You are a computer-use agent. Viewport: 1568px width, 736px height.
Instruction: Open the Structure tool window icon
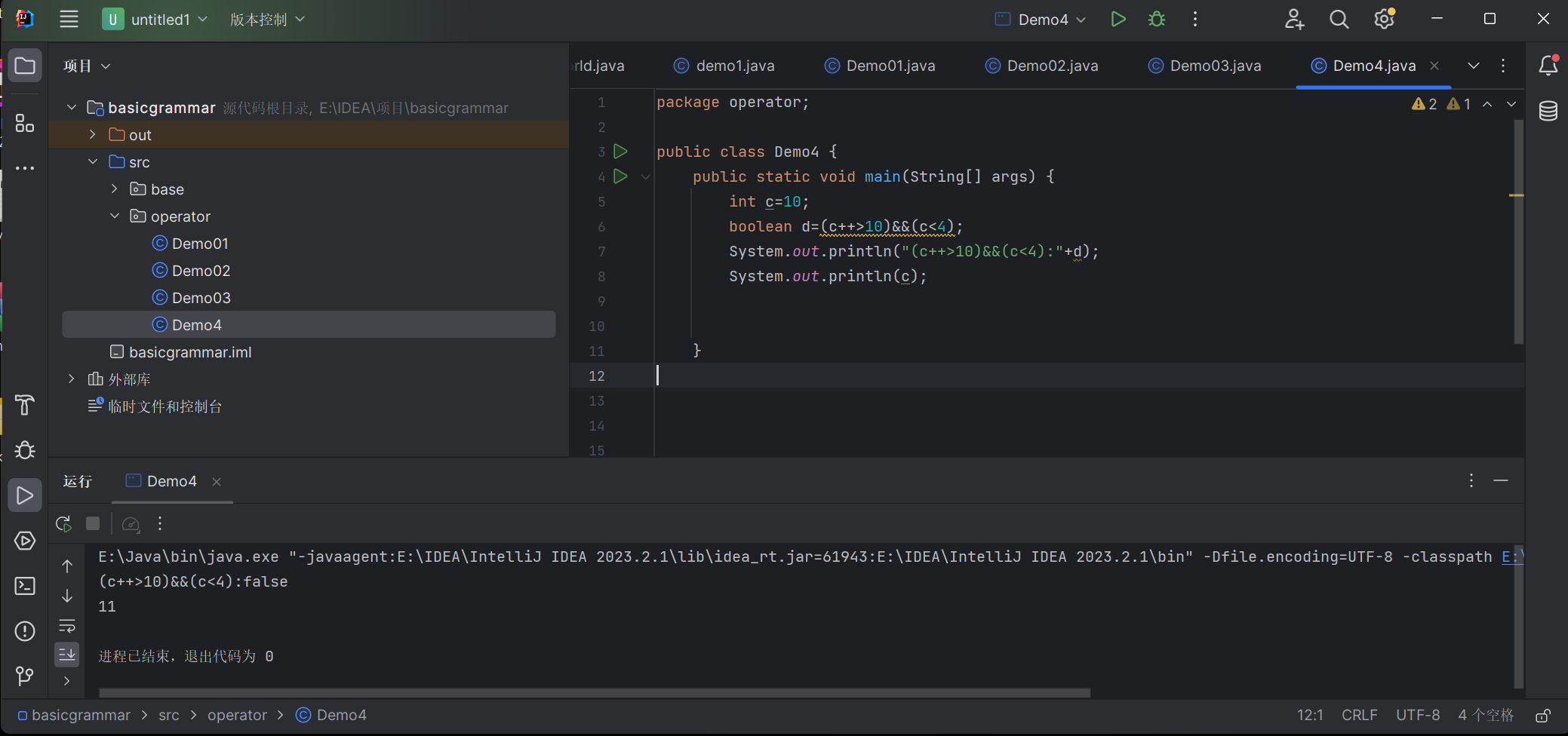point(25,123)
